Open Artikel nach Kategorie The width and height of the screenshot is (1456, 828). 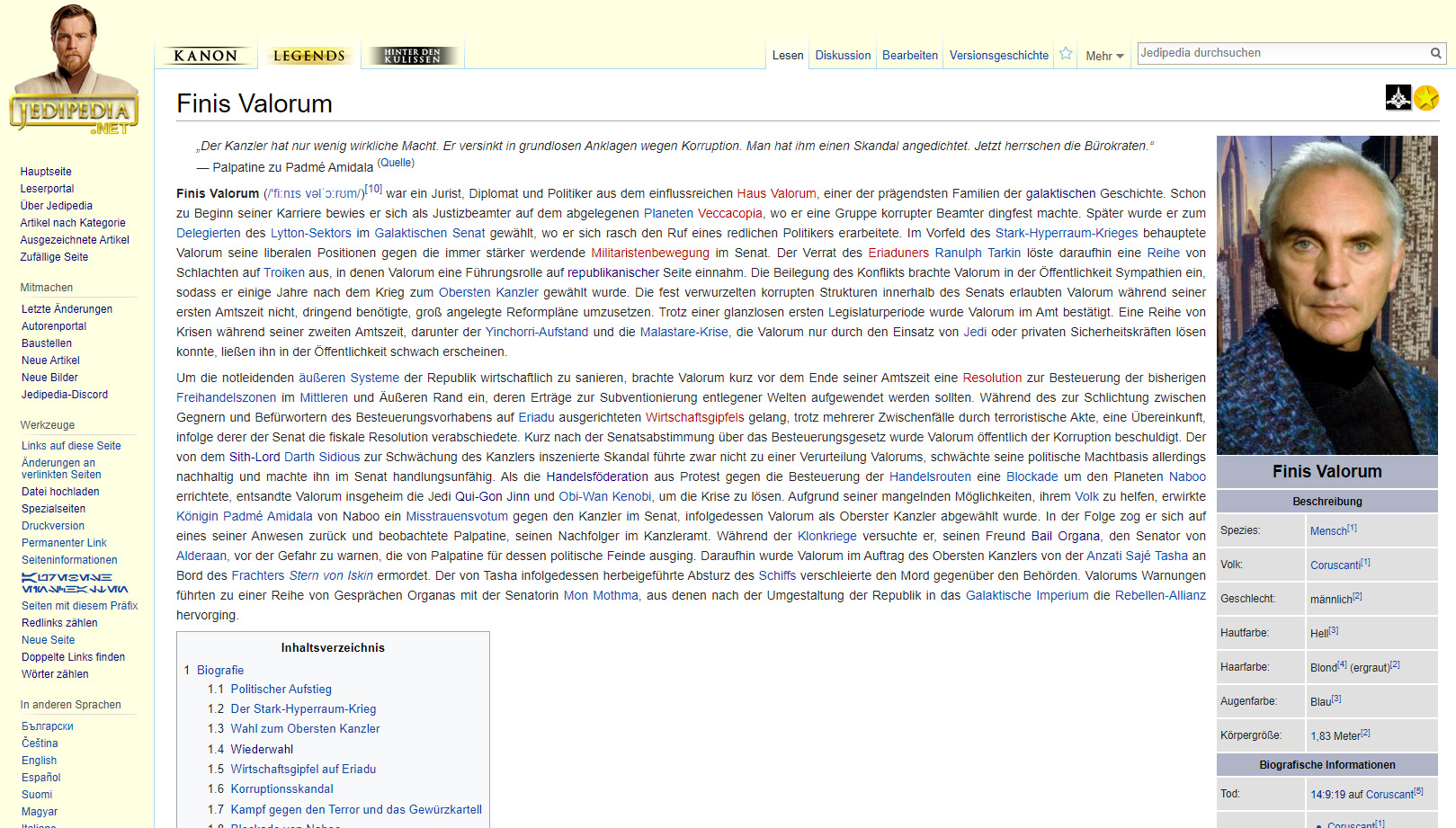pos(73,223)
